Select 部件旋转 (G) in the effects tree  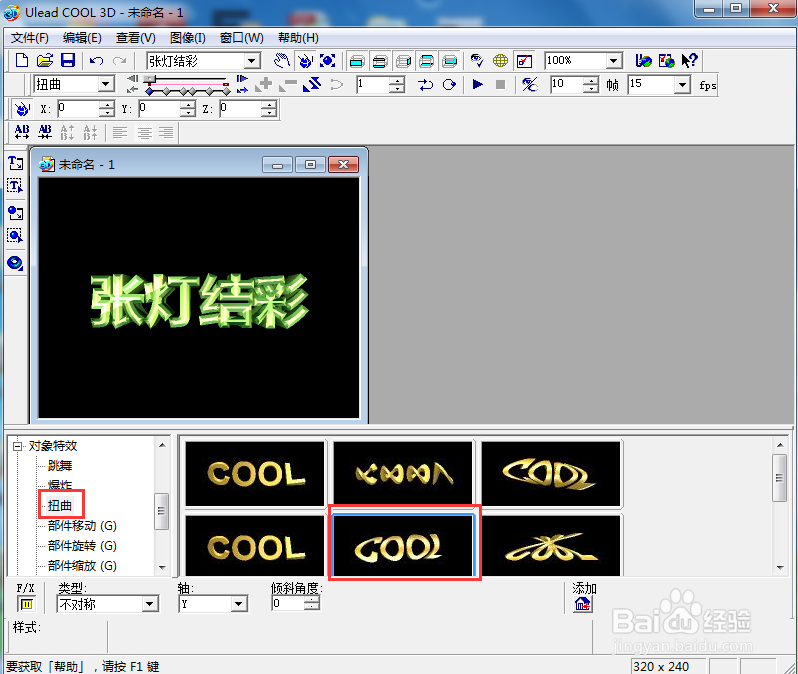tap(82, 546)
